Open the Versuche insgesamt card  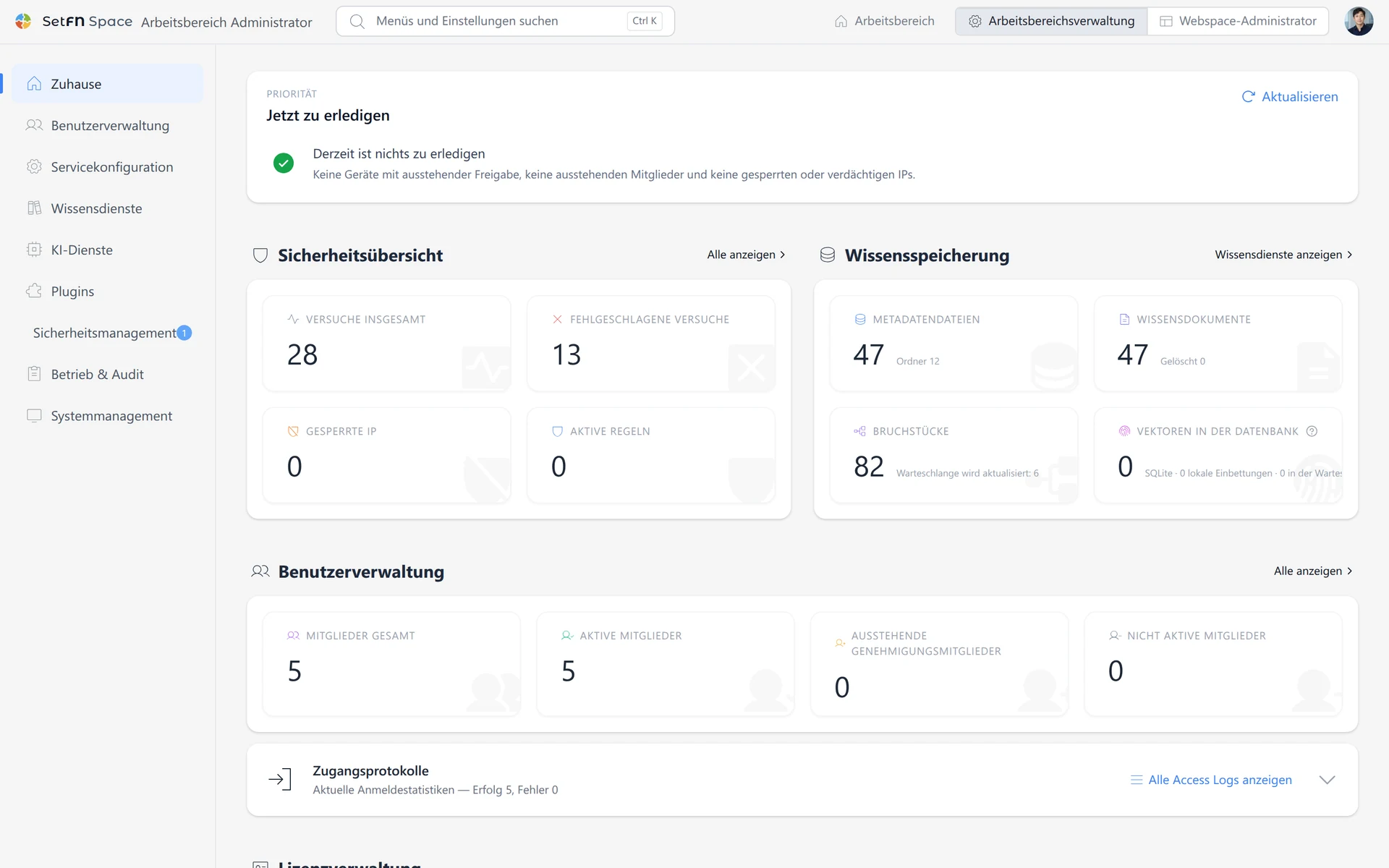click(x=387, y=344)
